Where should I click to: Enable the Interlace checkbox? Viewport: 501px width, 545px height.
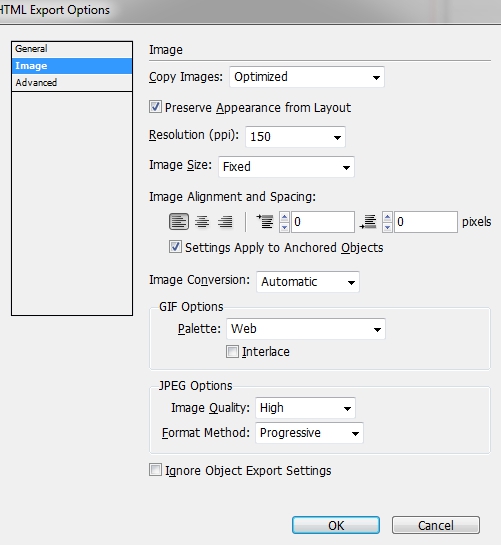(232, 351)
